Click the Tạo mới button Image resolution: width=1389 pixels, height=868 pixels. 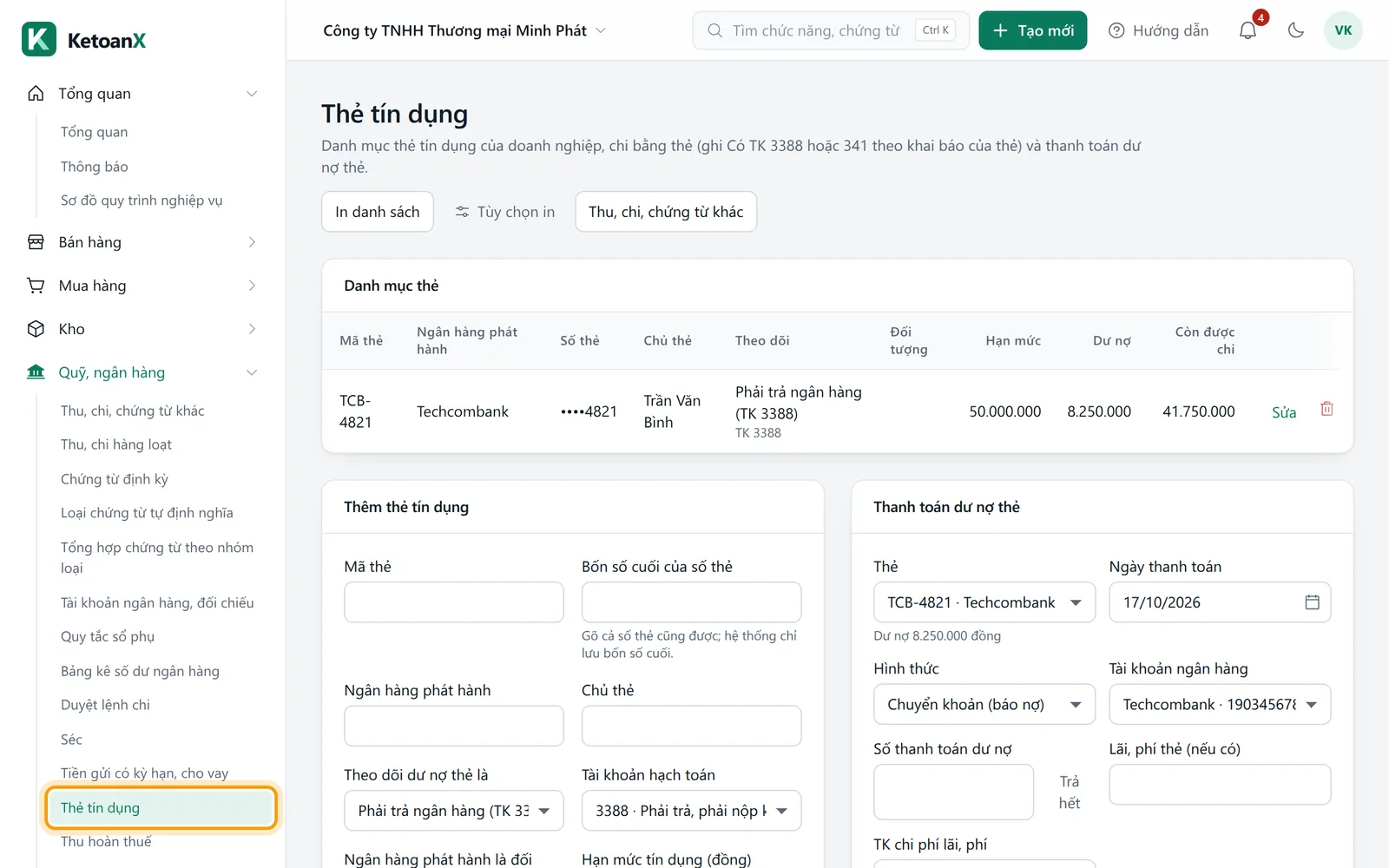point(1033,30)
